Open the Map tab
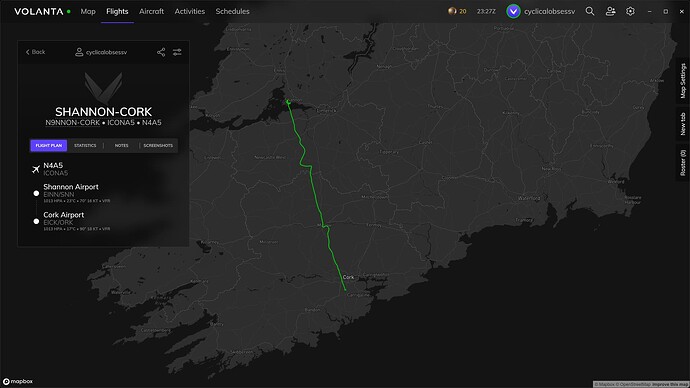 pos(88,11)
